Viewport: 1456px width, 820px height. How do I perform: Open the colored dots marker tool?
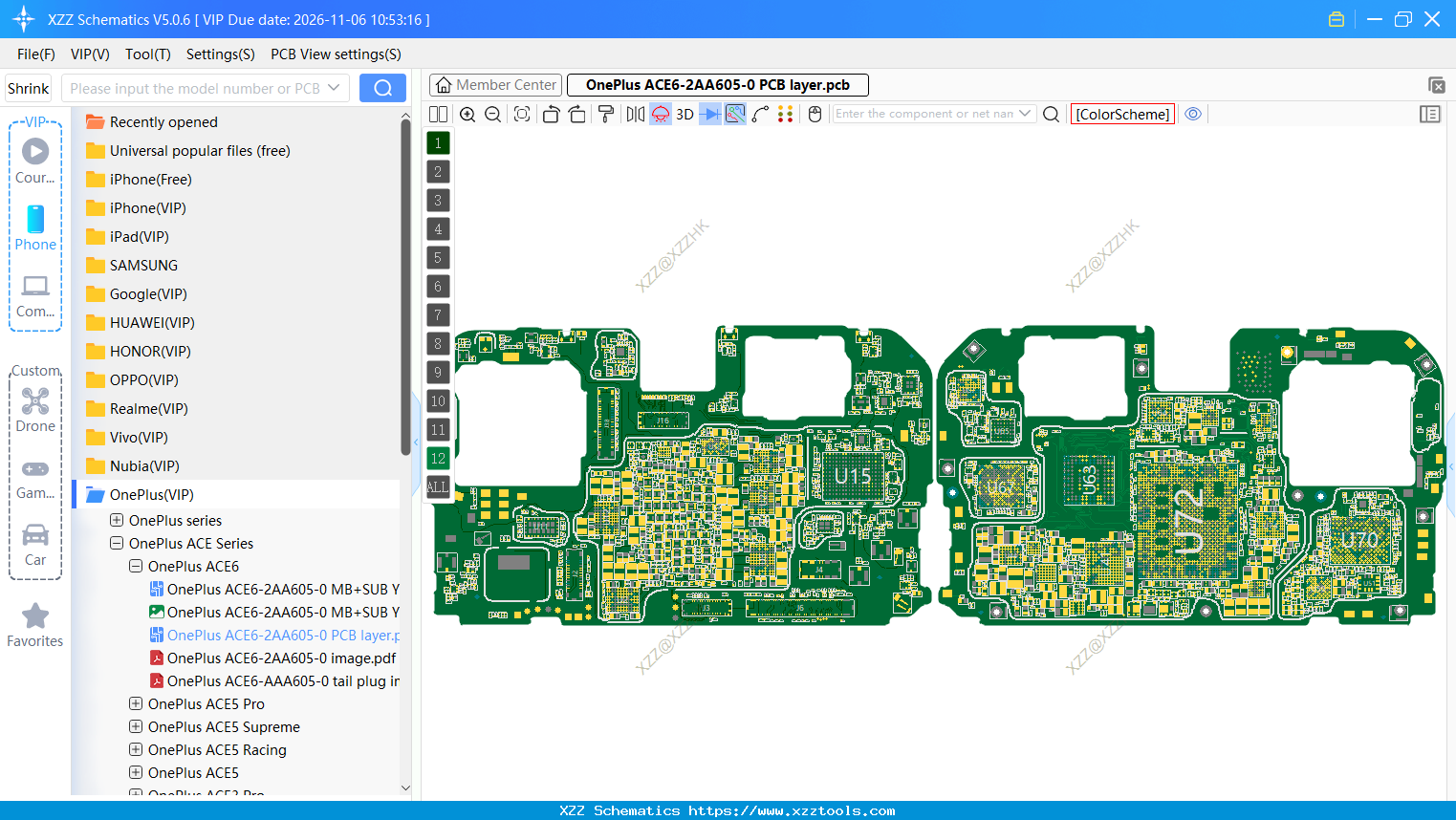coord(786,114)
